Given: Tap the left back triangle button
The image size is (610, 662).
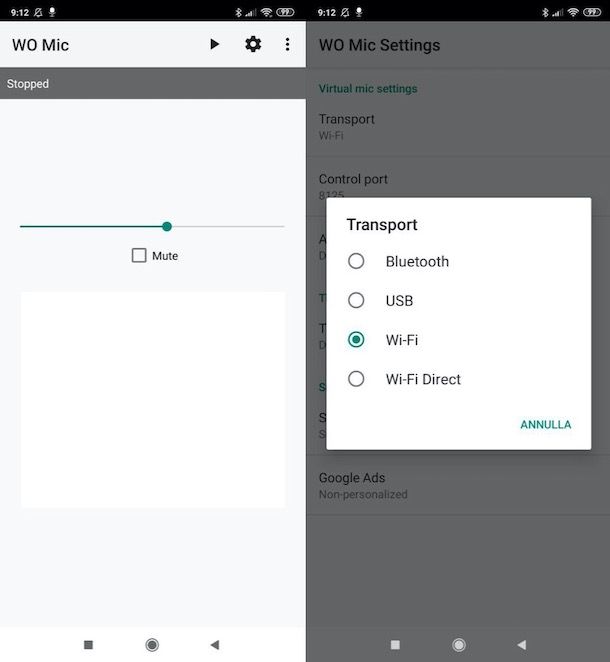Looking at the screenshot, I should point(215,645).
